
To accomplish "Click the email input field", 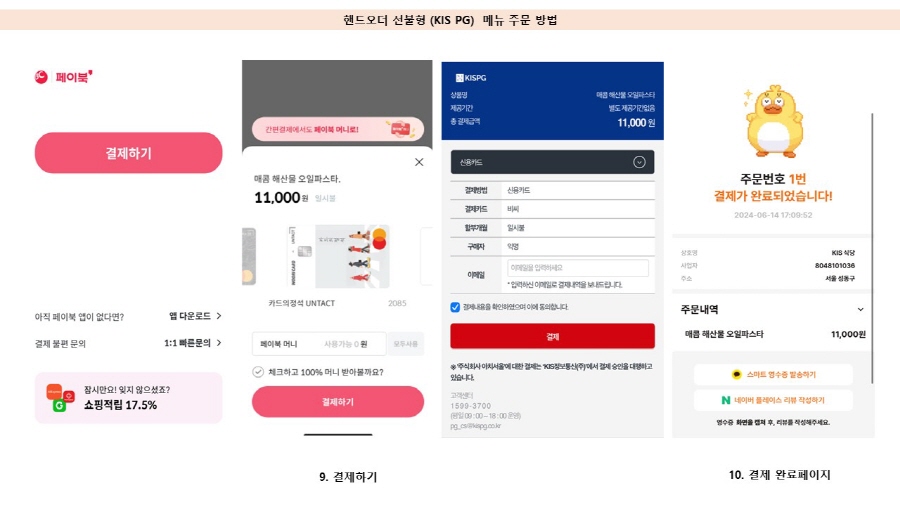I will pos(578,268).
